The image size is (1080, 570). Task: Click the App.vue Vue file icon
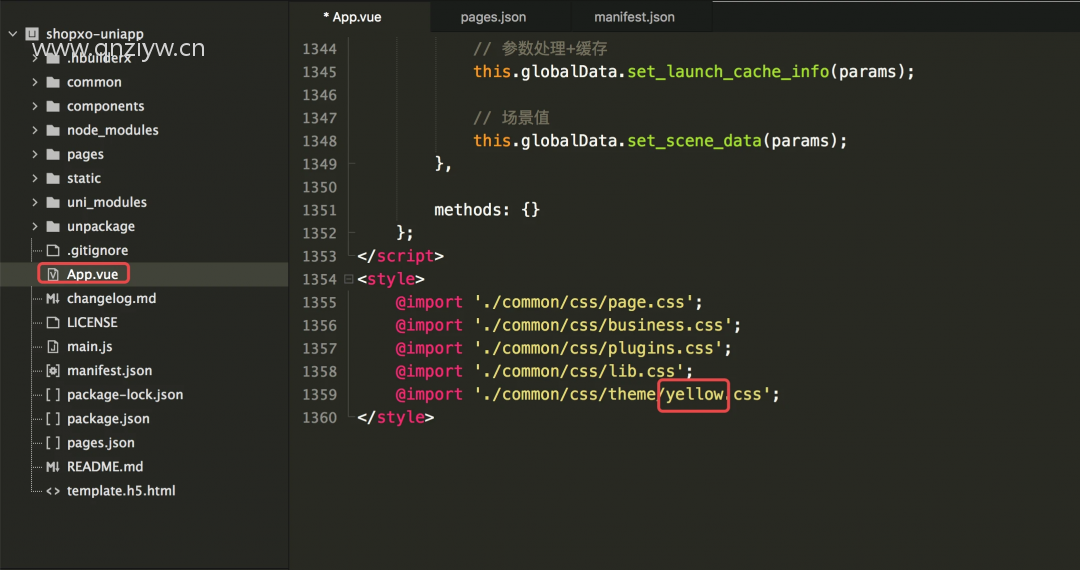53,275
